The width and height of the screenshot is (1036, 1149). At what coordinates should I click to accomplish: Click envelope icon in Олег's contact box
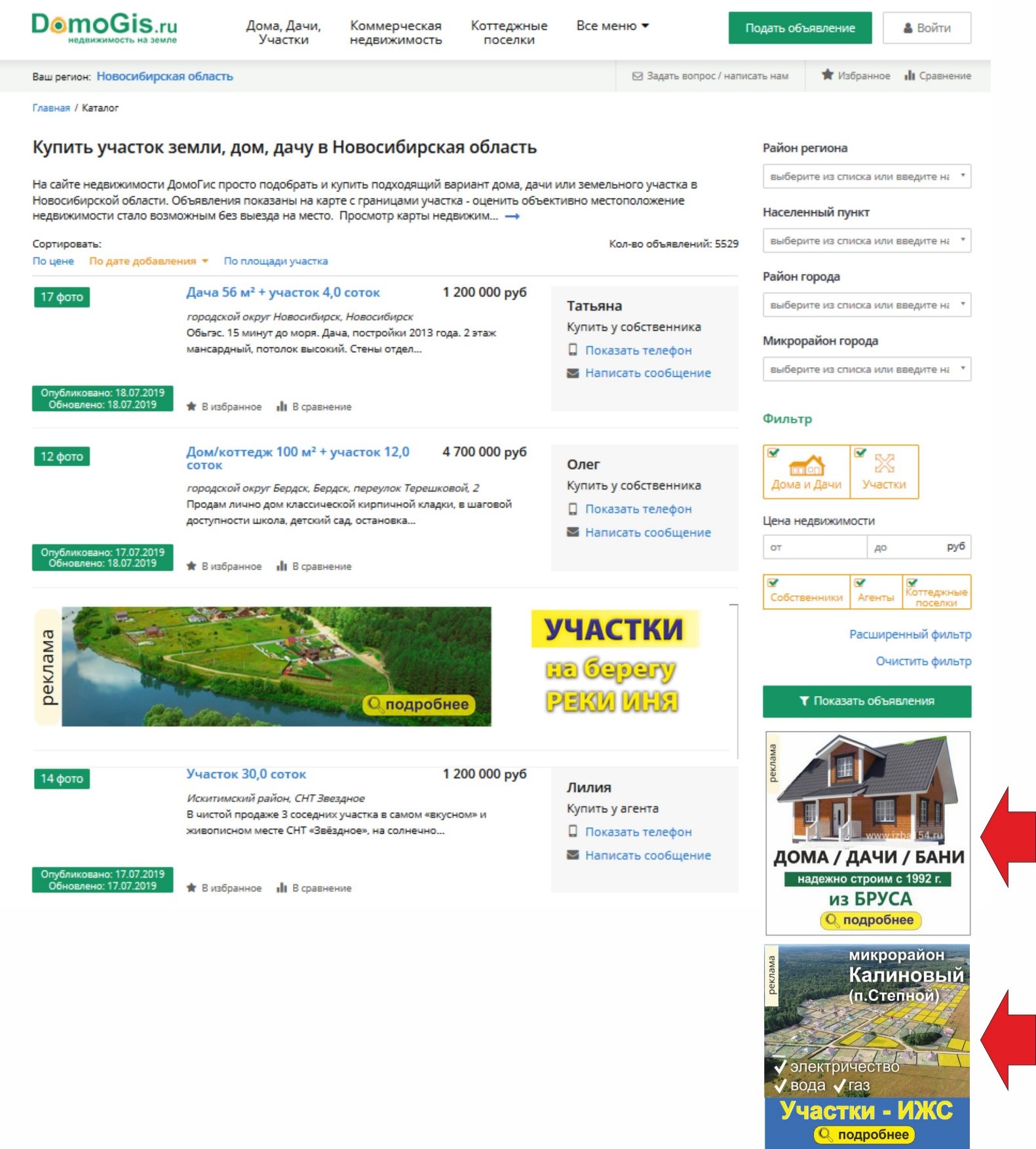(x=573, y=532)
